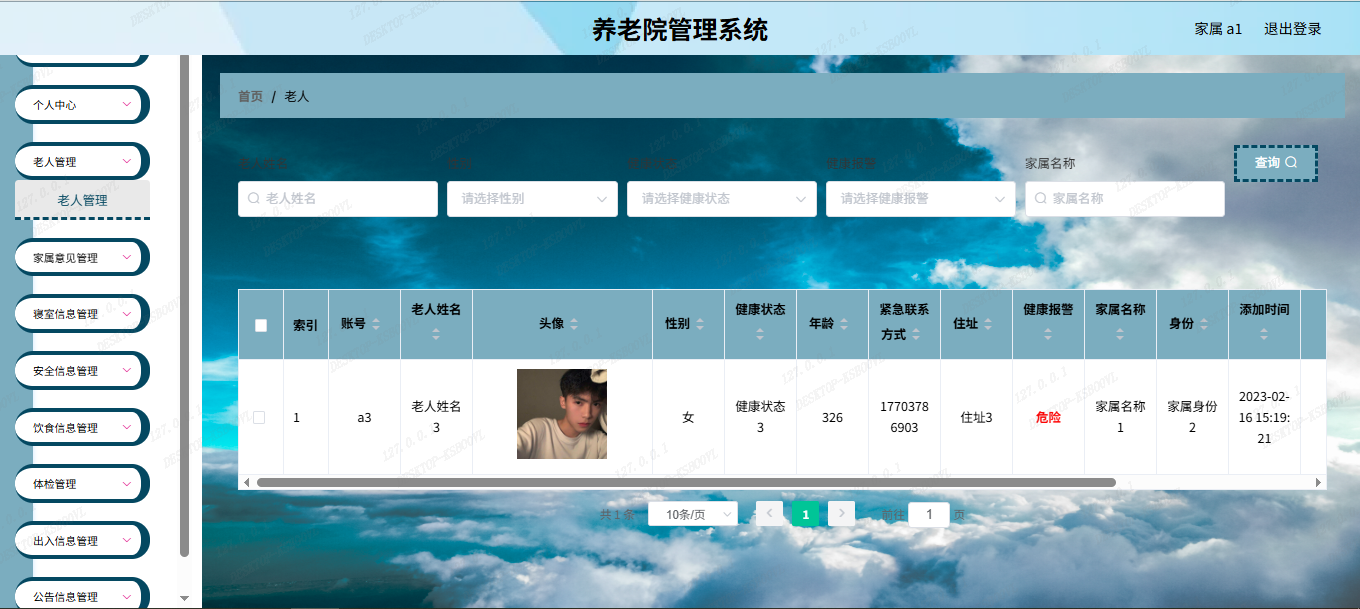
Task: Sort table by 头像 column arrows
Action: (574, 324)
